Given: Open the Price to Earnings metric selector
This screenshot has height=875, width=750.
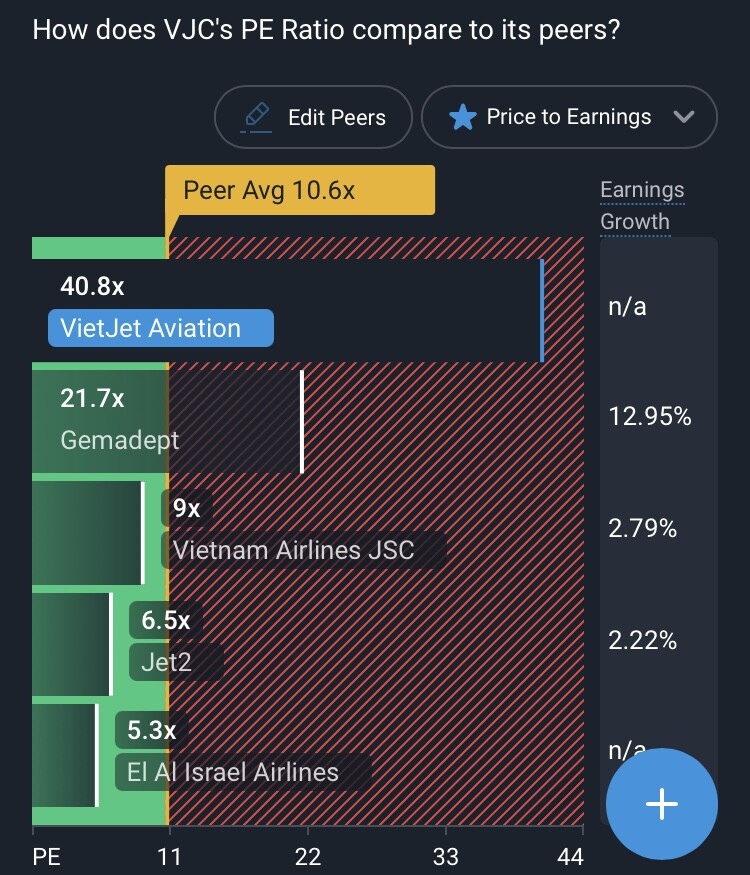Looking at the screenshot, I should tap(568, 117).
